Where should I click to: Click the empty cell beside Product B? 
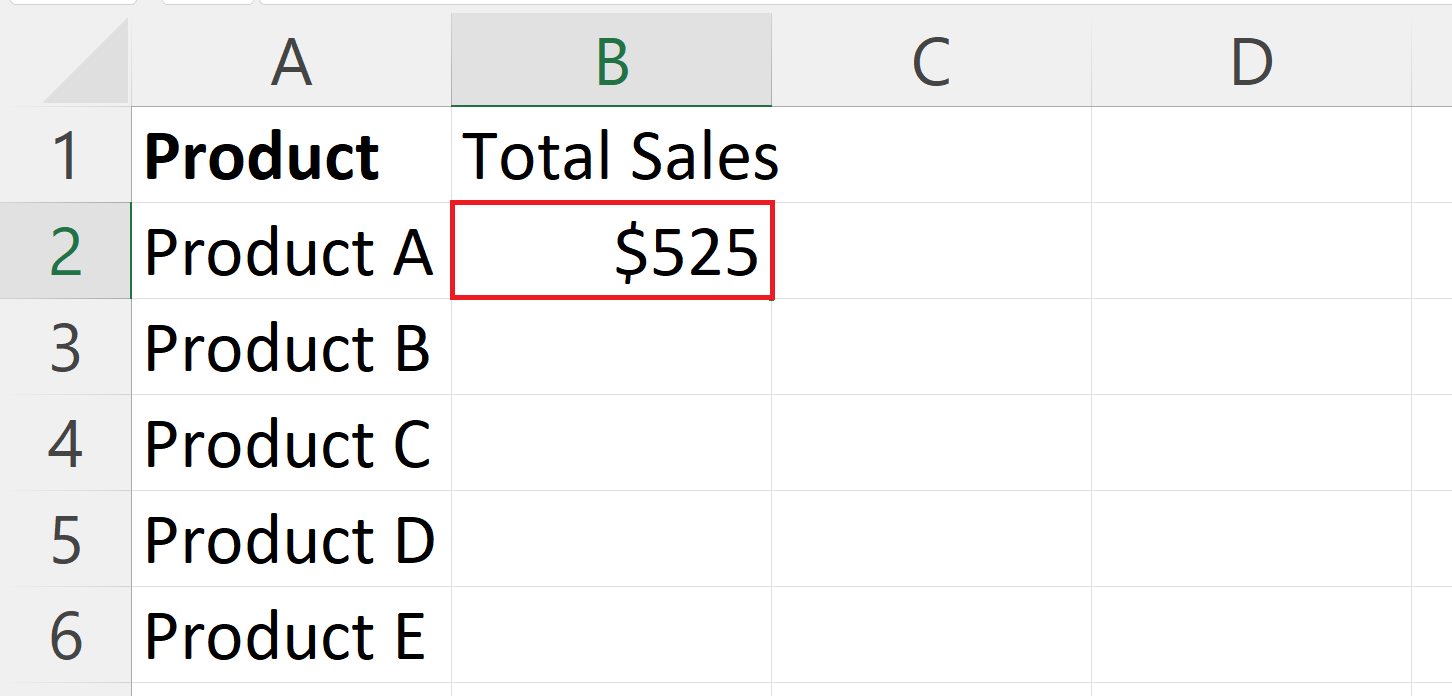(611, 347)
